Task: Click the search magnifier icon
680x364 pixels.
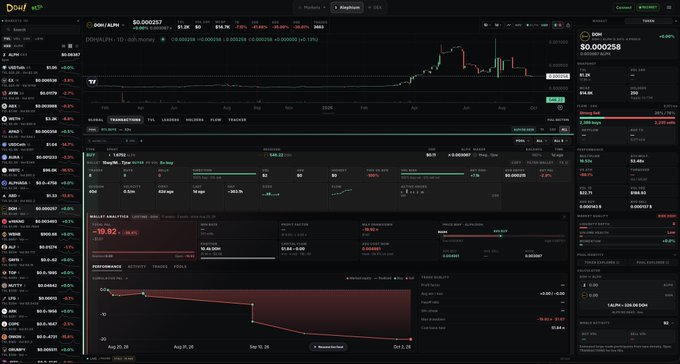Action: (x=8, y=30)
